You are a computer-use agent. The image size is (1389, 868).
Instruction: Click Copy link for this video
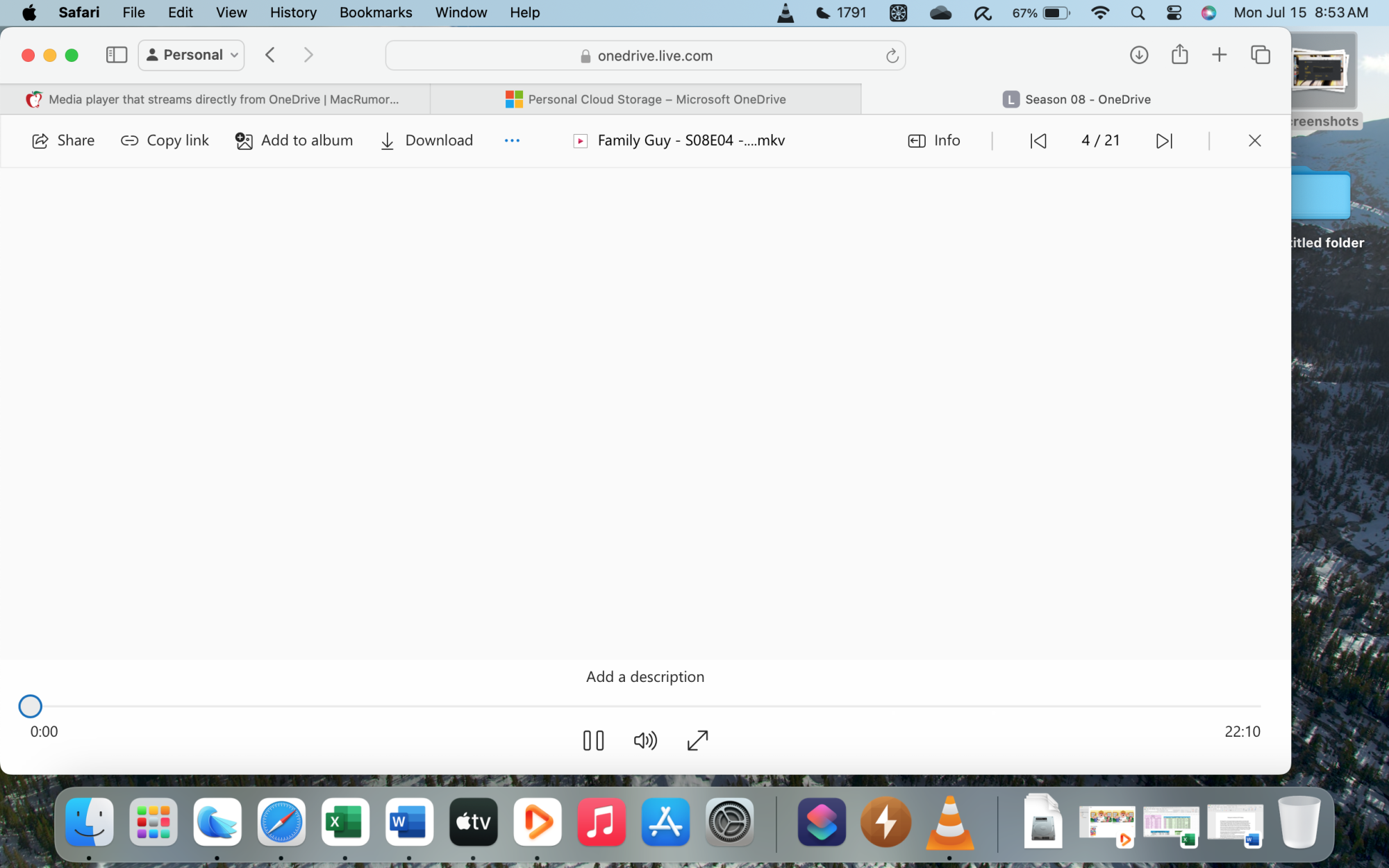coord(165,141)
